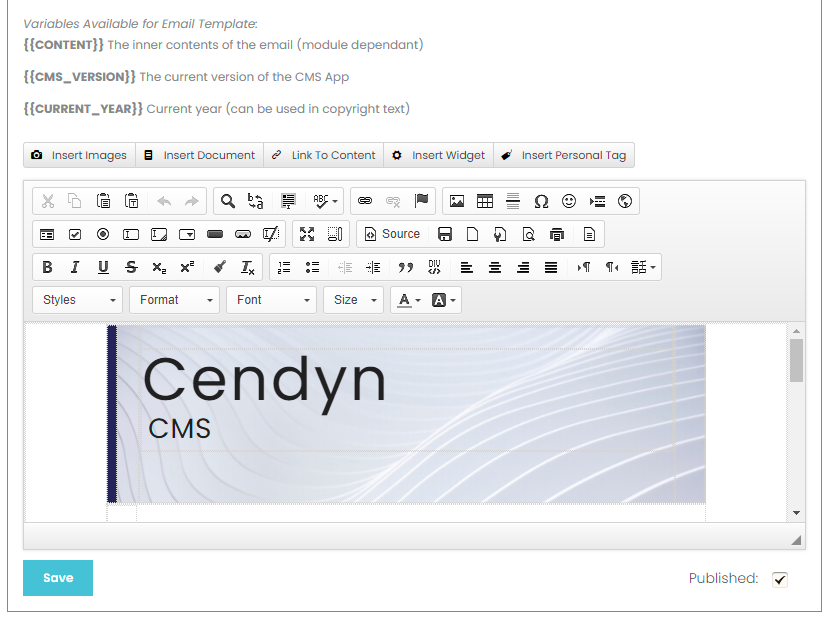Click Remove Format icon
This screenshot has height=618, width=832.
click(x=248, y=267)
